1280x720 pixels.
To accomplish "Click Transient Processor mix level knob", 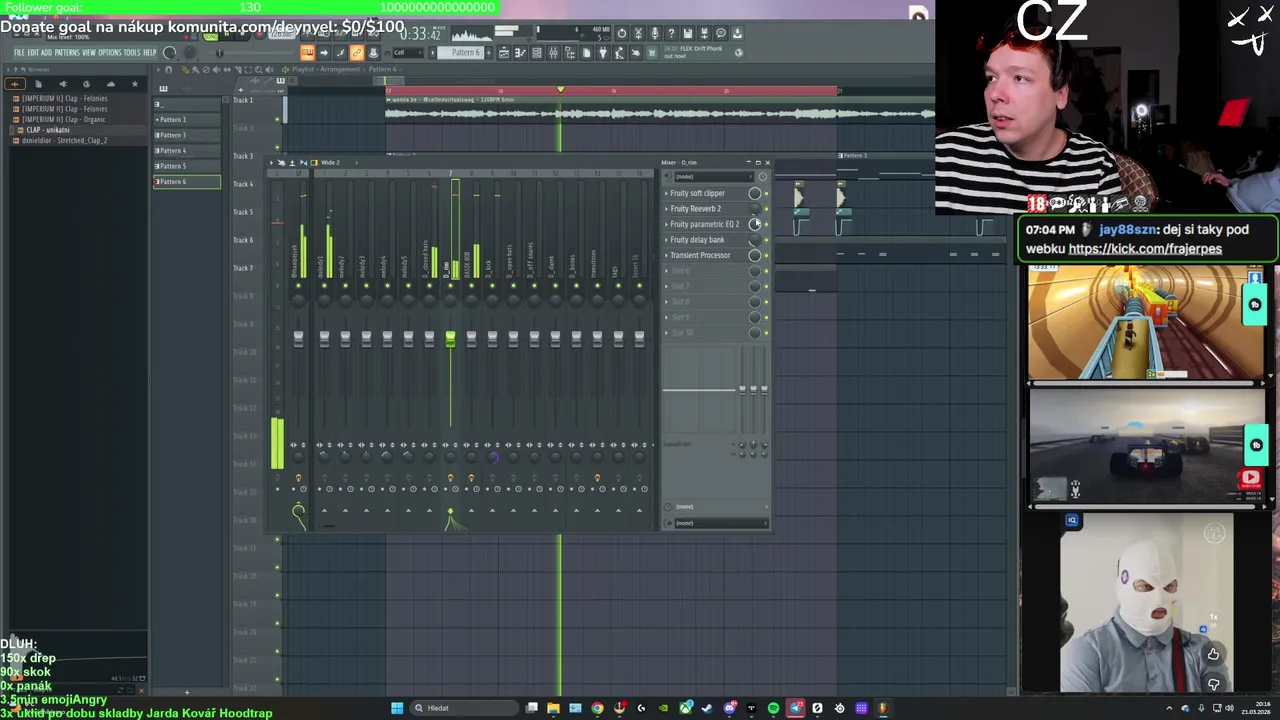I will click(x=754, y=255).
